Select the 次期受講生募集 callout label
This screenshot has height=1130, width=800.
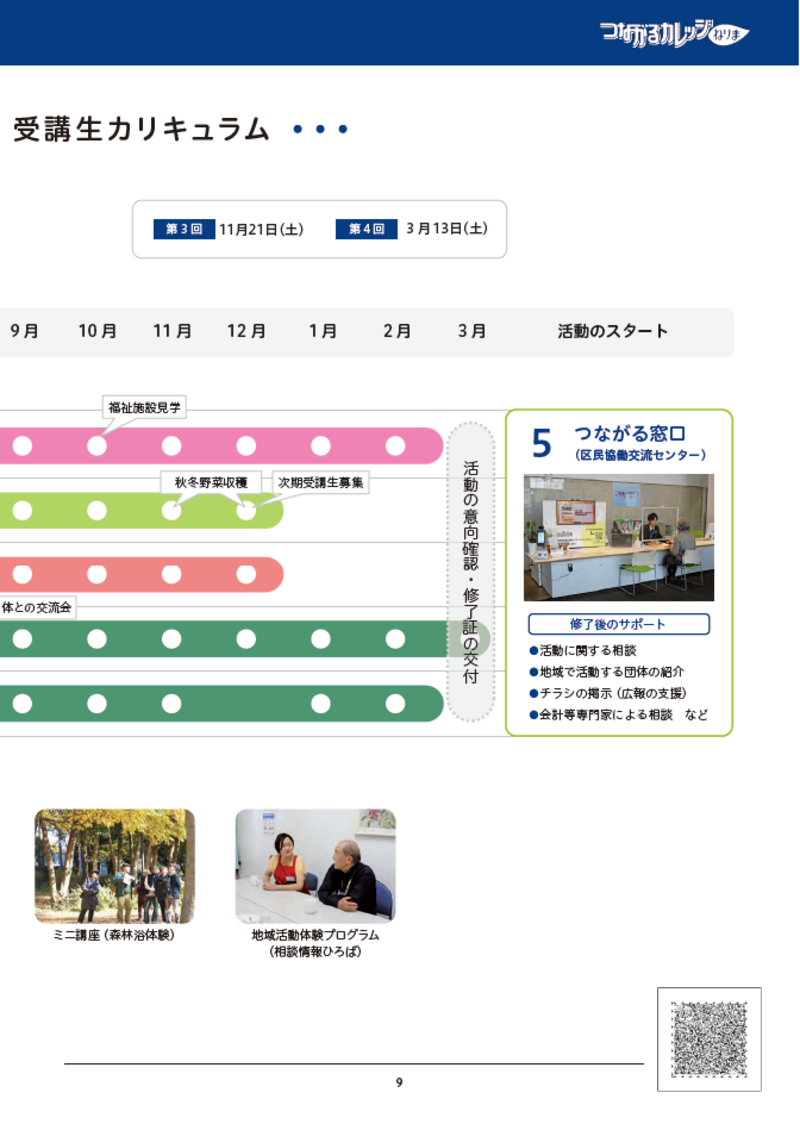click(x=320, y=483)
